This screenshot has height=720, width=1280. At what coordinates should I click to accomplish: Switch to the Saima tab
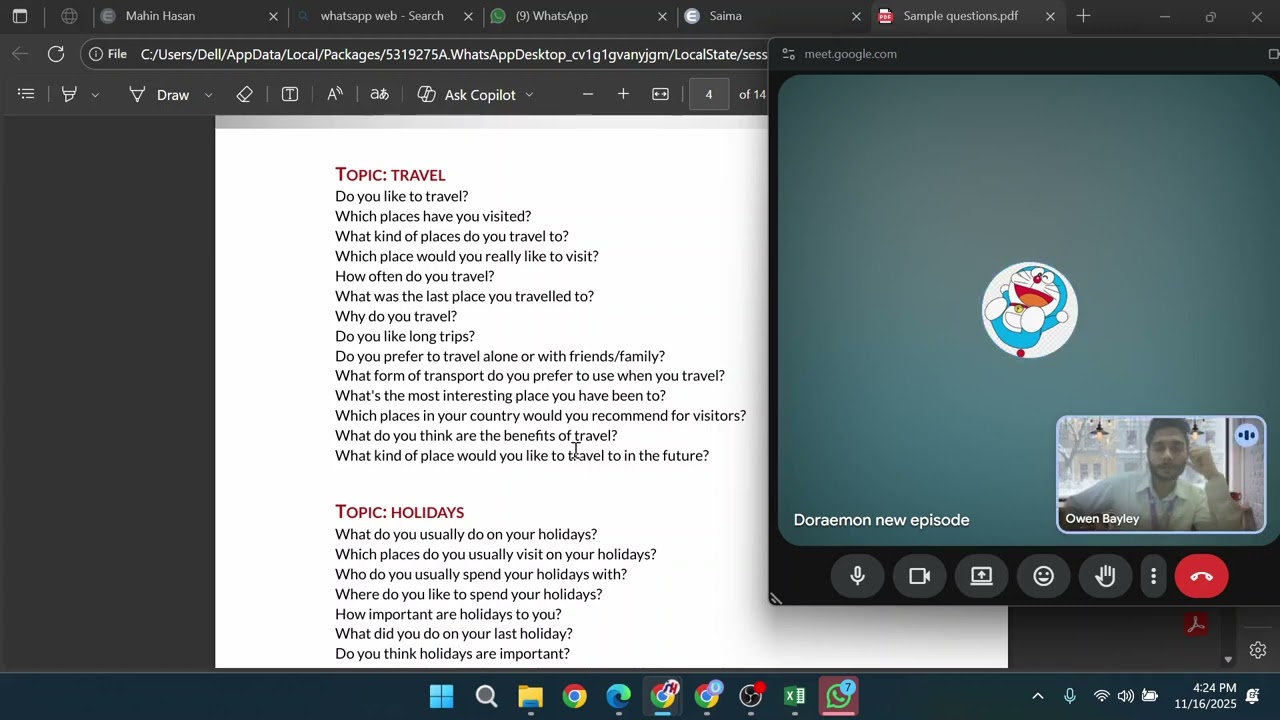point(771,16)
